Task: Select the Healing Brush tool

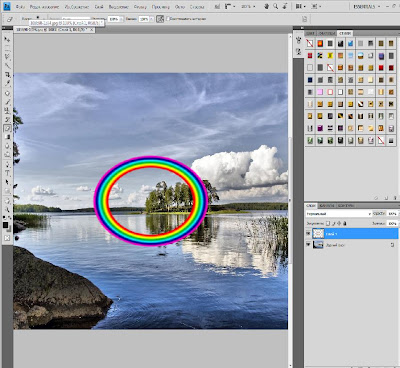Action: (7, 94)
